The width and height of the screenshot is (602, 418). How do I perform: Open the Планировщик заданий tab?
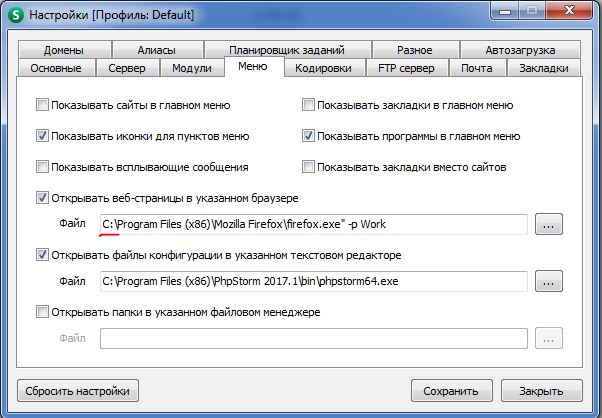tap(286, 50)
